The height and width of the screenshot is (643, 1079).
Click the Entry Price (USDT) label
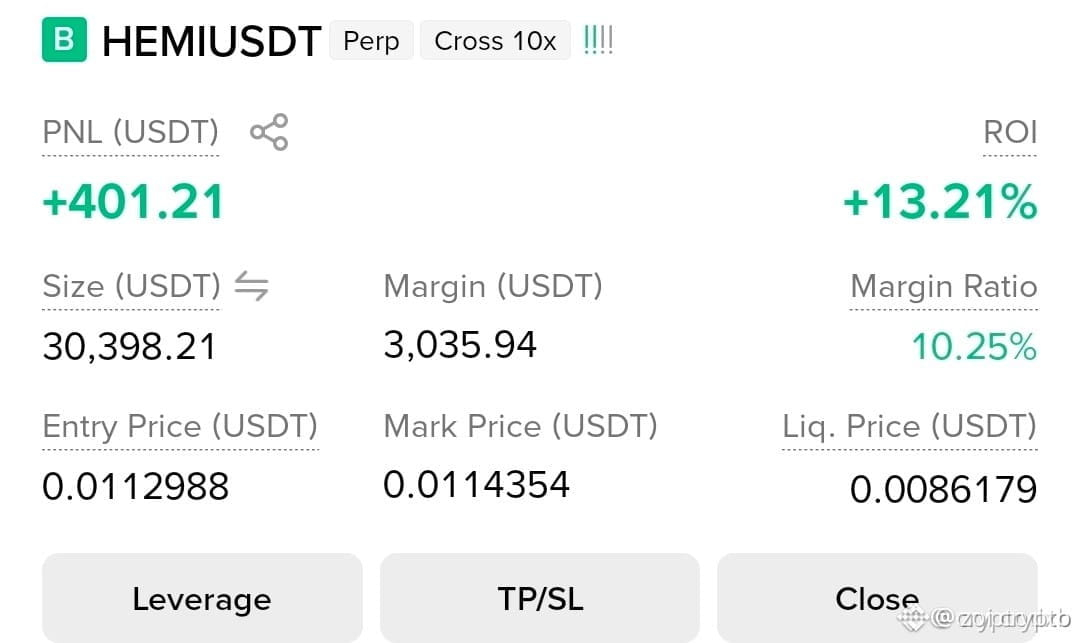point(180,427)
